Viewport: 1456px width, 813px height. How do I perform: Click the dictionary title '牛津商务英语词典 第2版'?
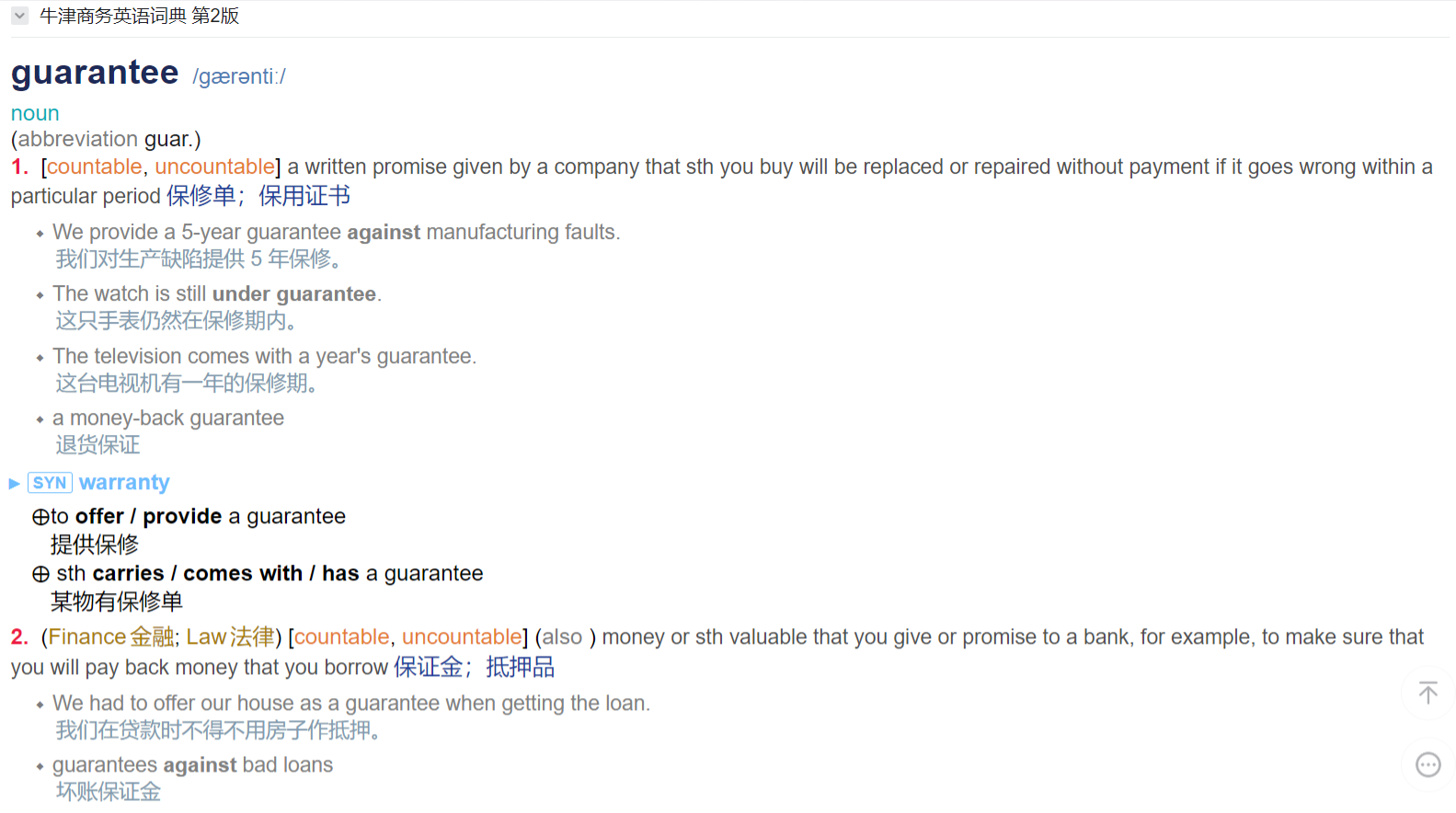(x=139, y=16)
